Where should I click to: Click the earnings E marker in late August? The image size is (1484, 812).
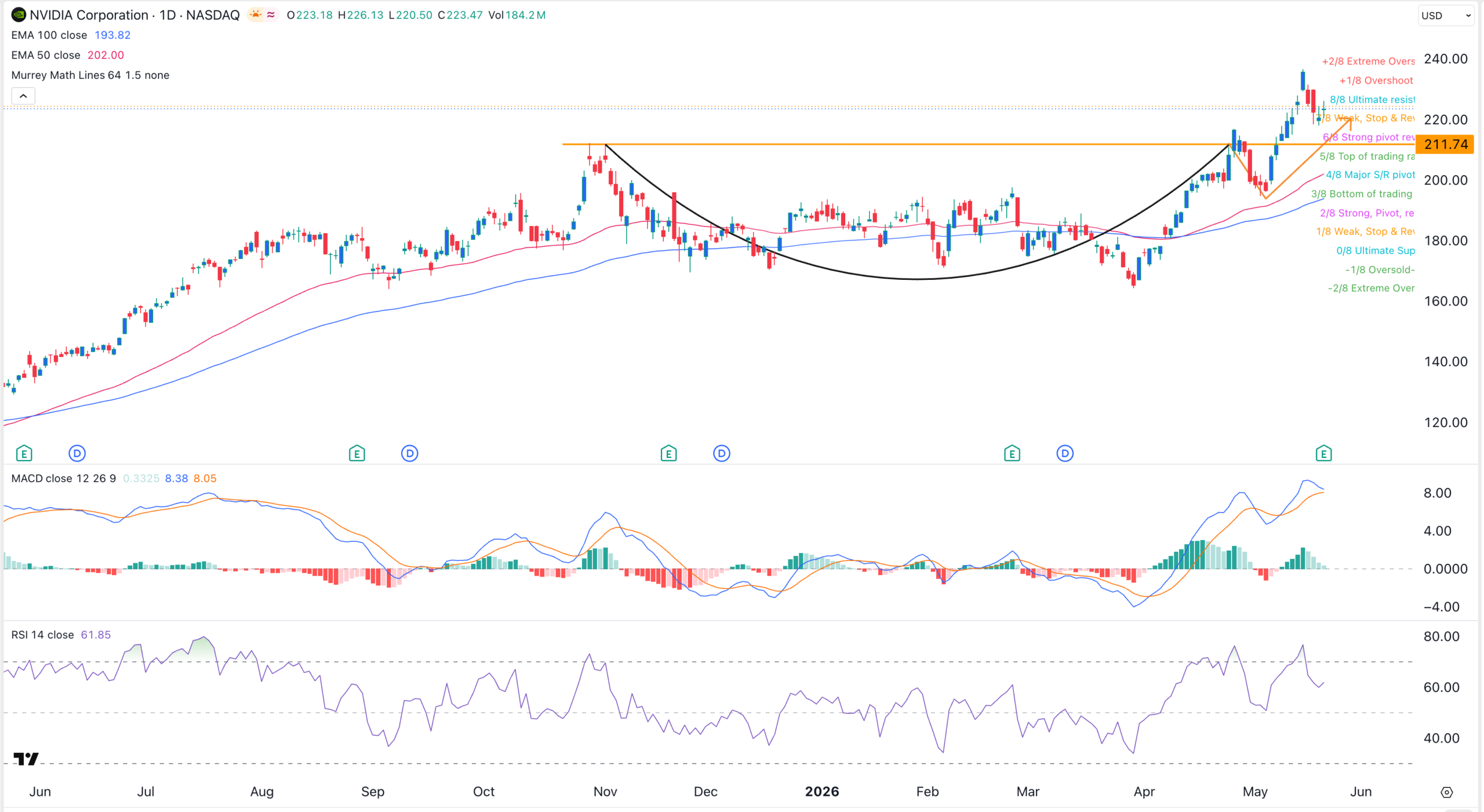[357, 453]
